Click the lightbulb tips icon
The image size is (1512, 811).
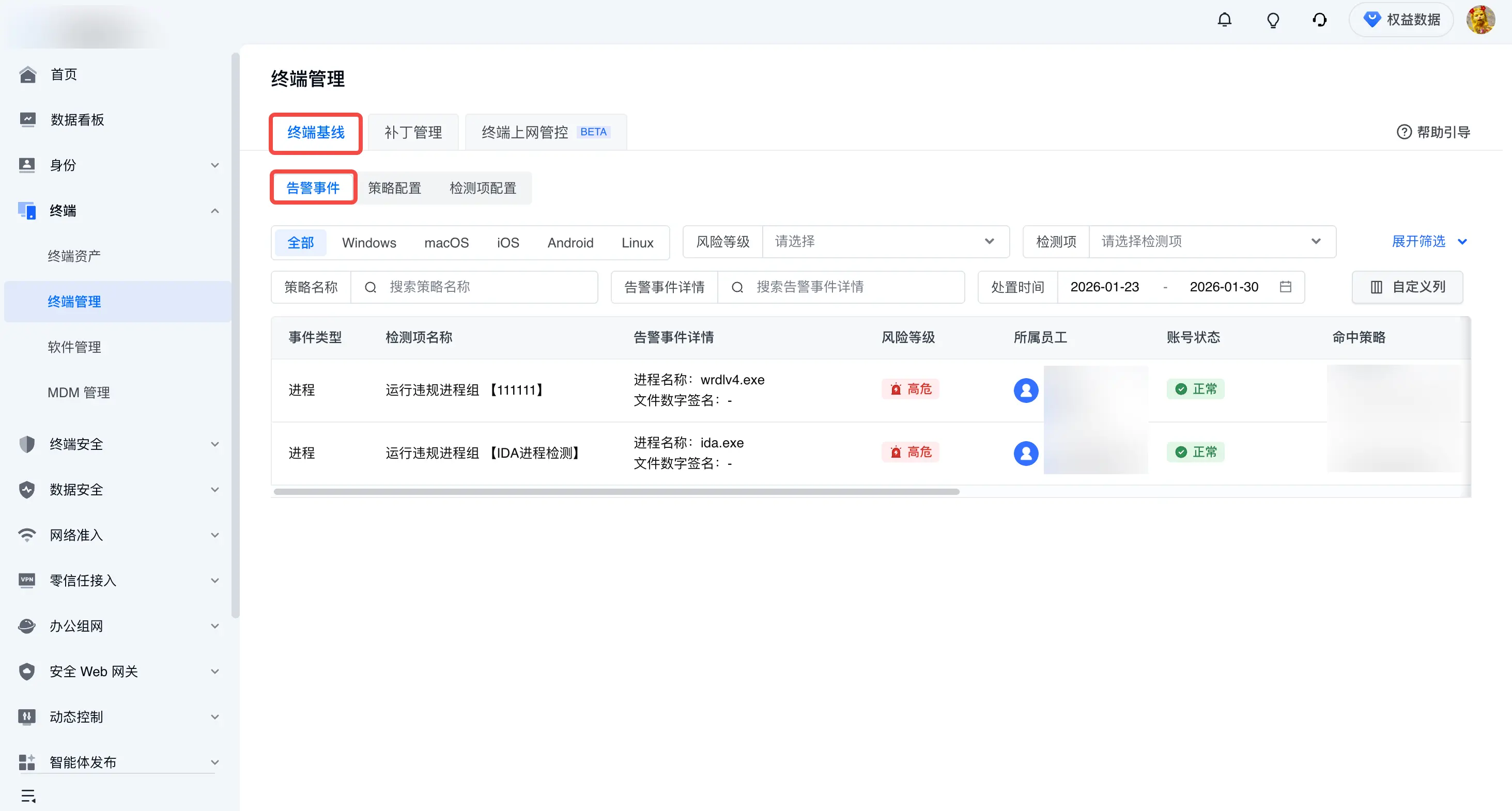point(1273,20)
